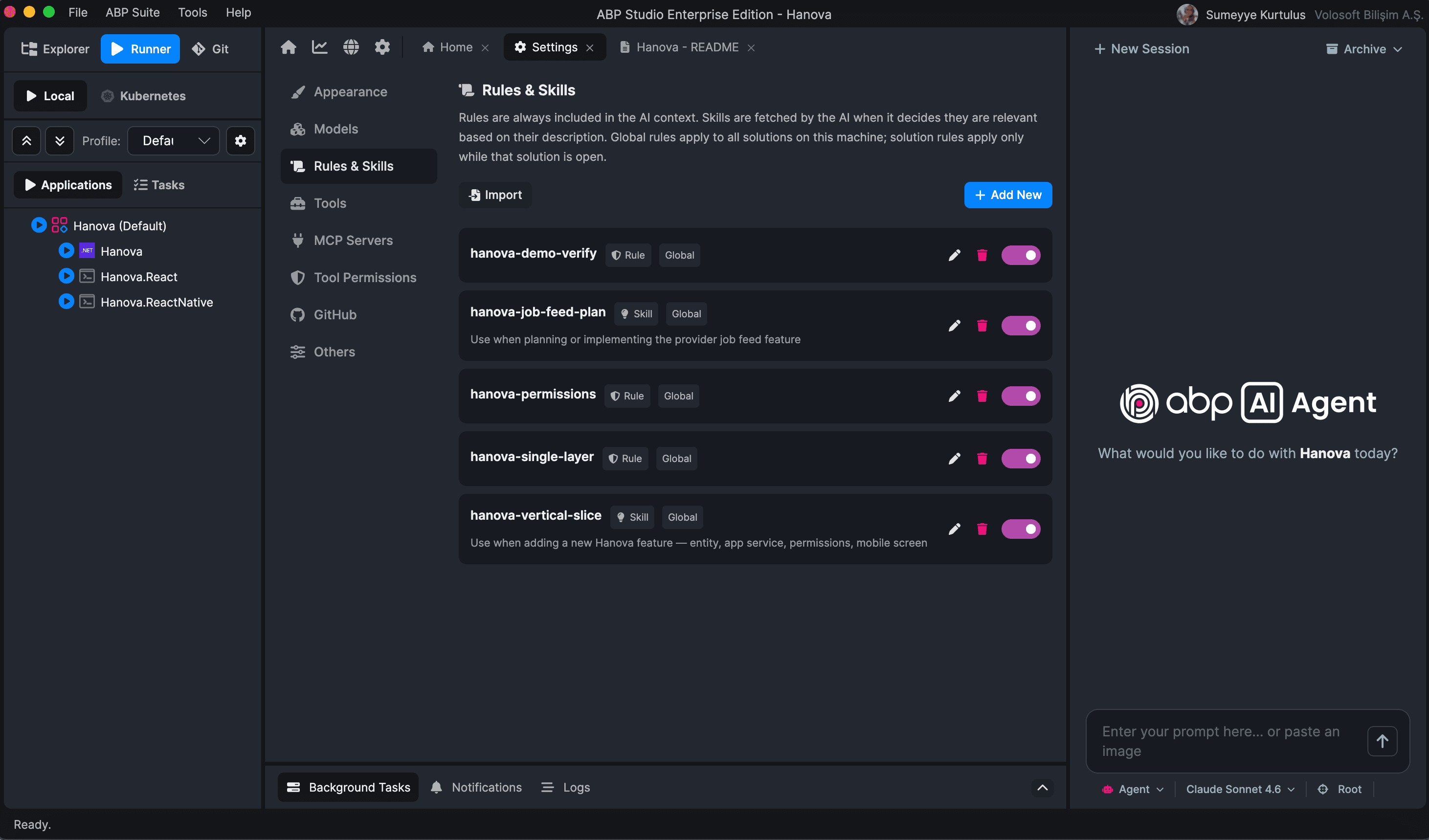
Task: Change the Claude Sonnet 4.6 model
Action: (x=1240, y=790)
